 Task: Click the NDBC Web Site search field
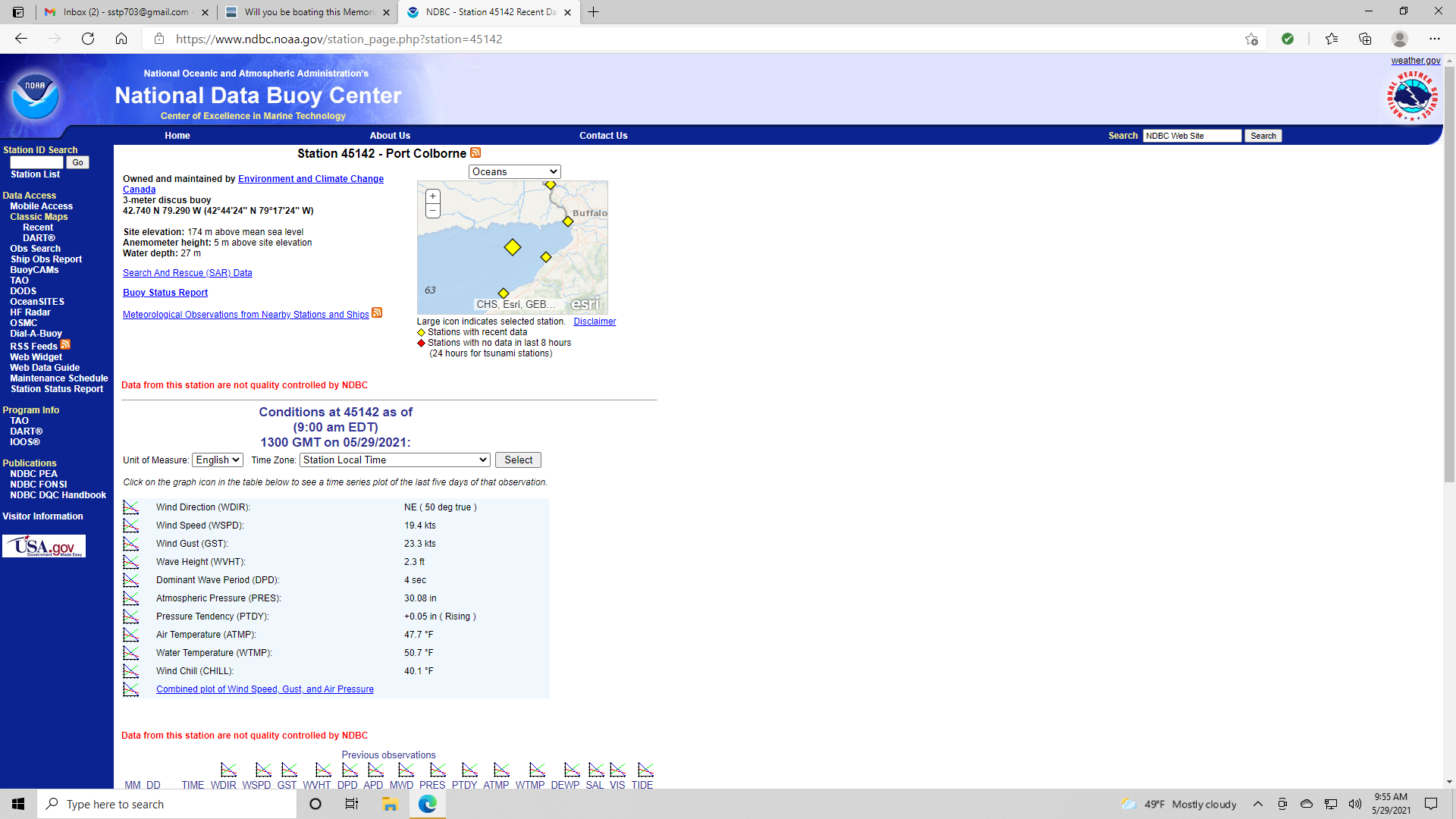tap(1192, 136)
